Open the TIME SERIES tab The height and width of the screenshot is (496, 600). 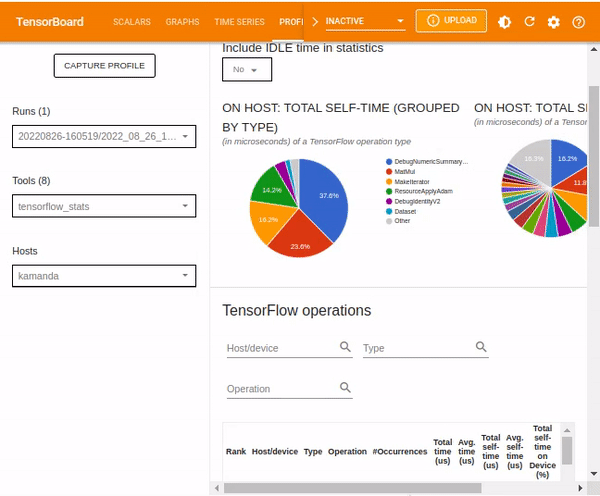[239, 22]
